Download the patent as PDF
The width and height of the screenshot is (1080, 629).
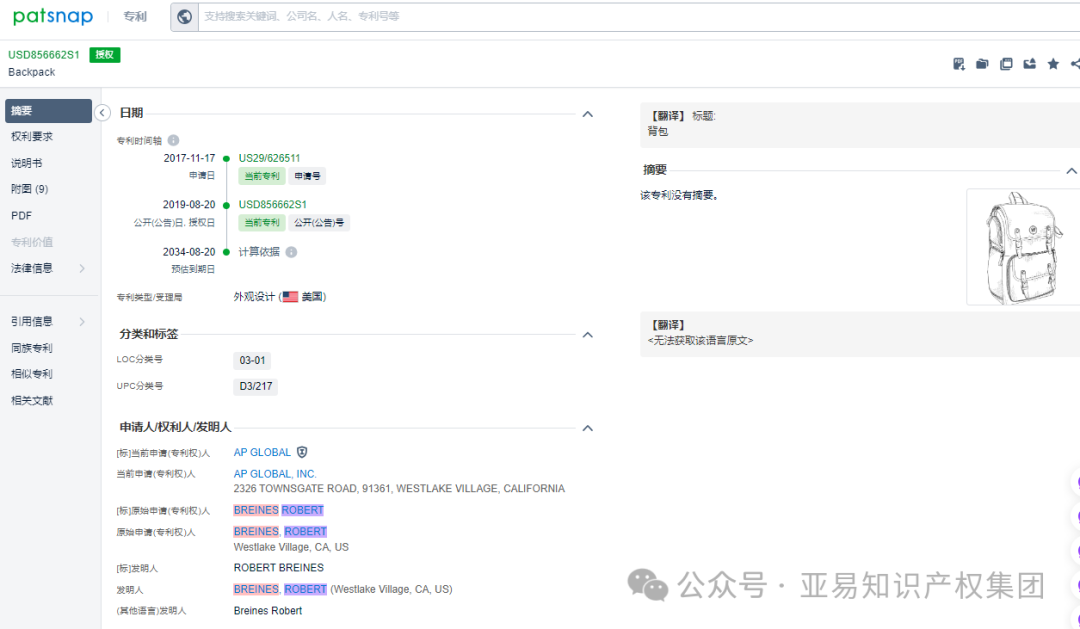(958, 63)
